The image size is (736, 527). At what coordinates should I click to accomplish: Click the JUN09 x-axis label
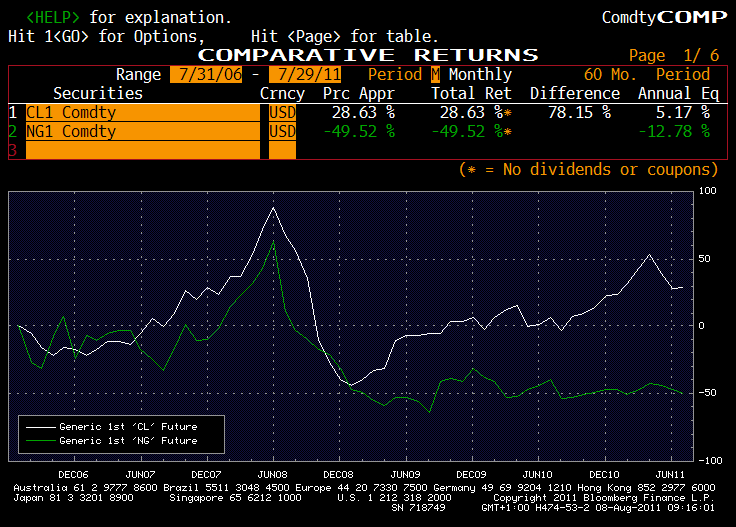pyautogui.click(x=405, y=474)
